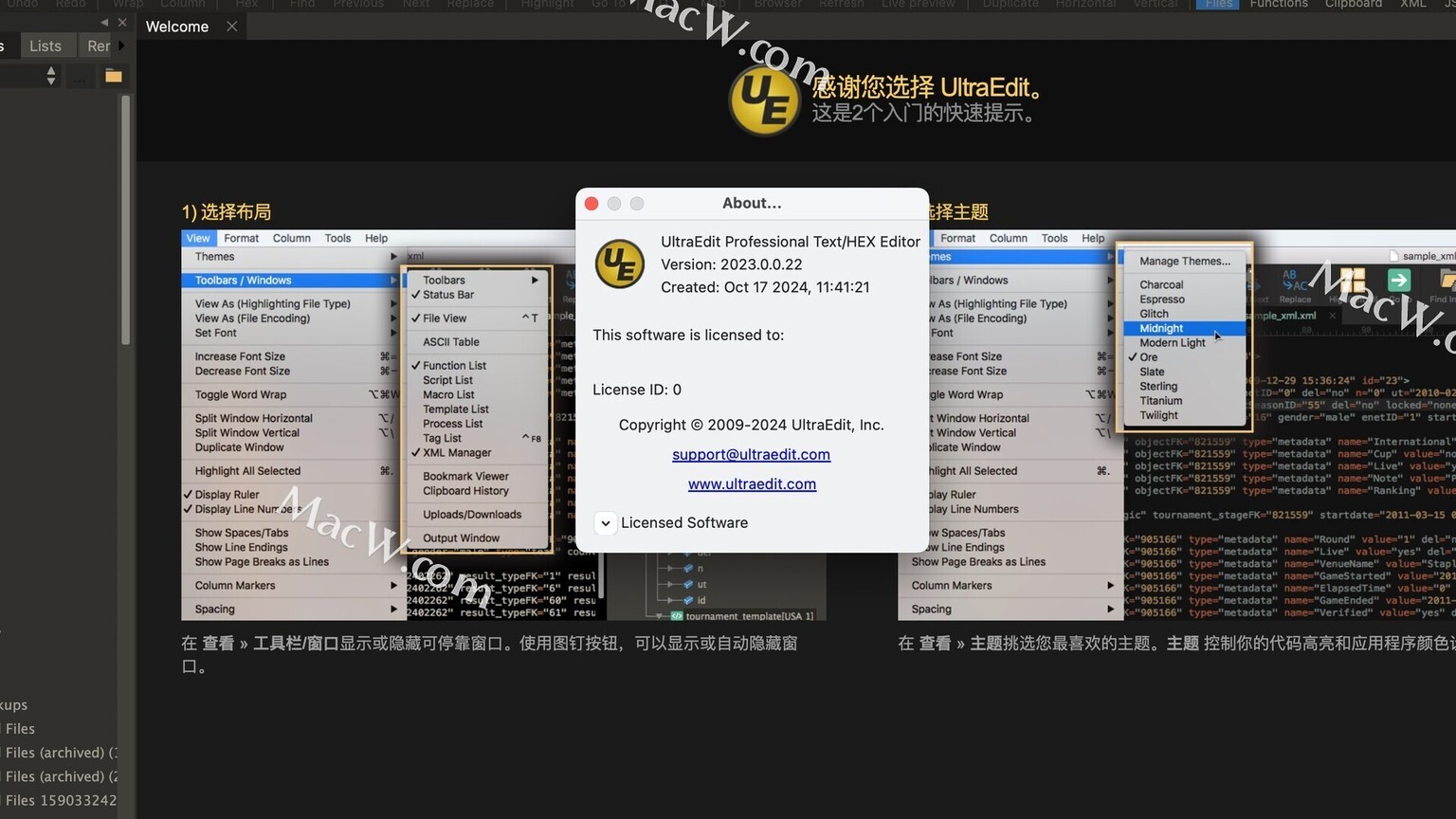Open the support@ultraedit.com email link

pos(751,454)
